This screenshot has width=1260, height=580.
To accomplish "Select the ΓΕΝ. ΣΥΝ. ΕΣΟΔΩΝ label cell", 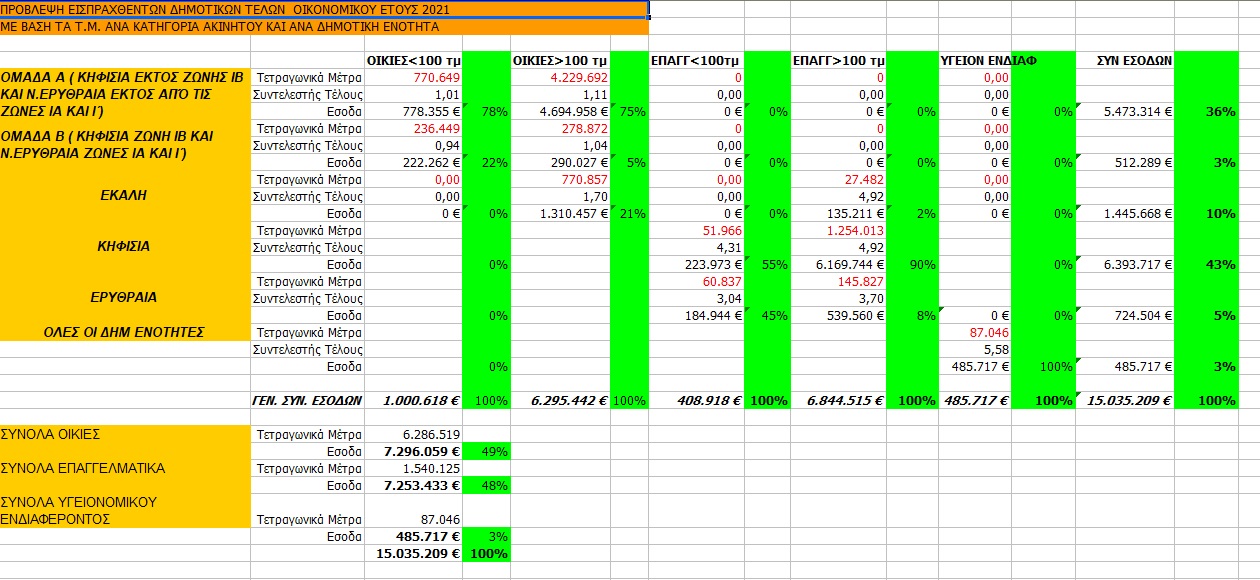I will tap(306, 401).
